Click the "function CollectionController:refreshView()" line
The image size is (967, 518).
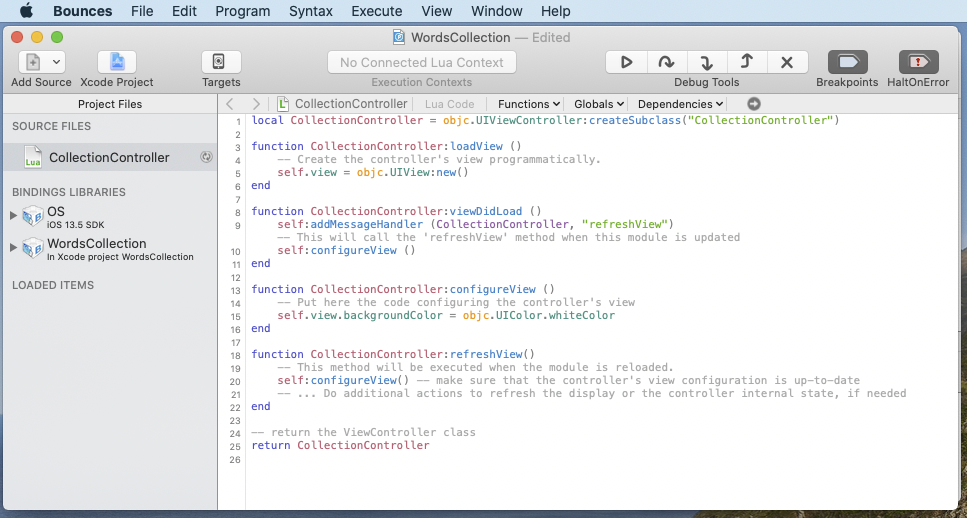click(393, 355)
